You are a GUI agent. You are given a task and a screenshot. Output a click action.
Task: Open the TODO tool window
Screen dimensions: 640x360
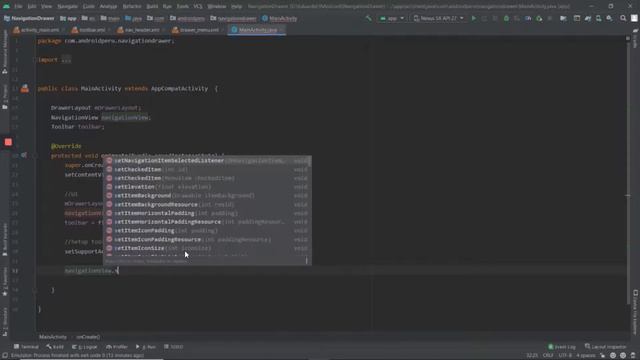tap(174, 347)
